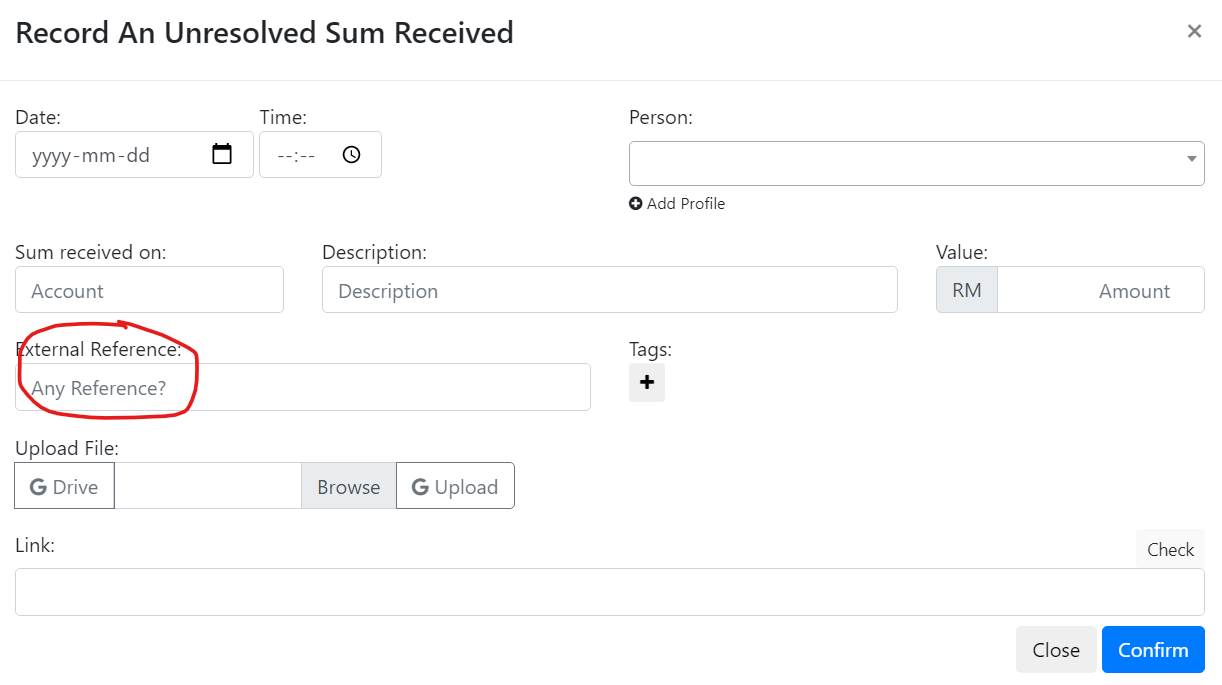Close the dialog with the X icon
The height and width of the screenshot is (685, 1222).
(x=1194, y=31)
